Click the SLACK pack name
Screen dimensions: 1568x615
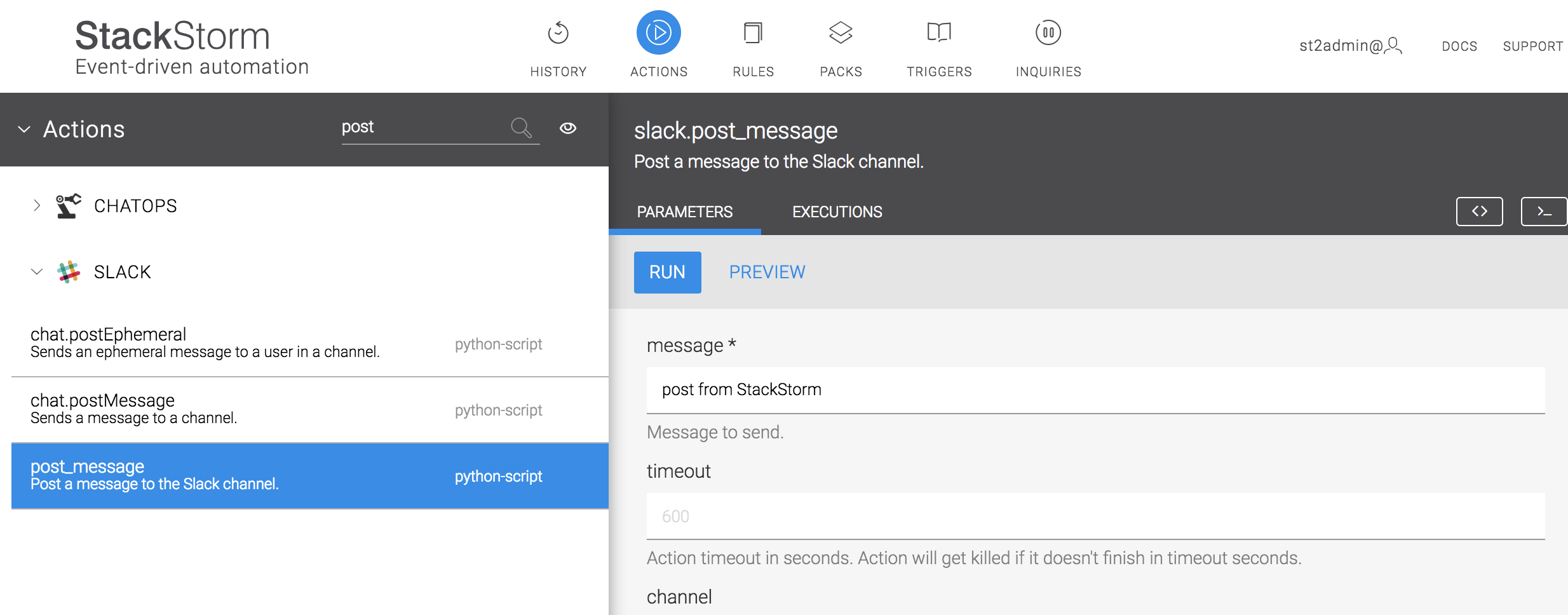(x=122, y=272)
